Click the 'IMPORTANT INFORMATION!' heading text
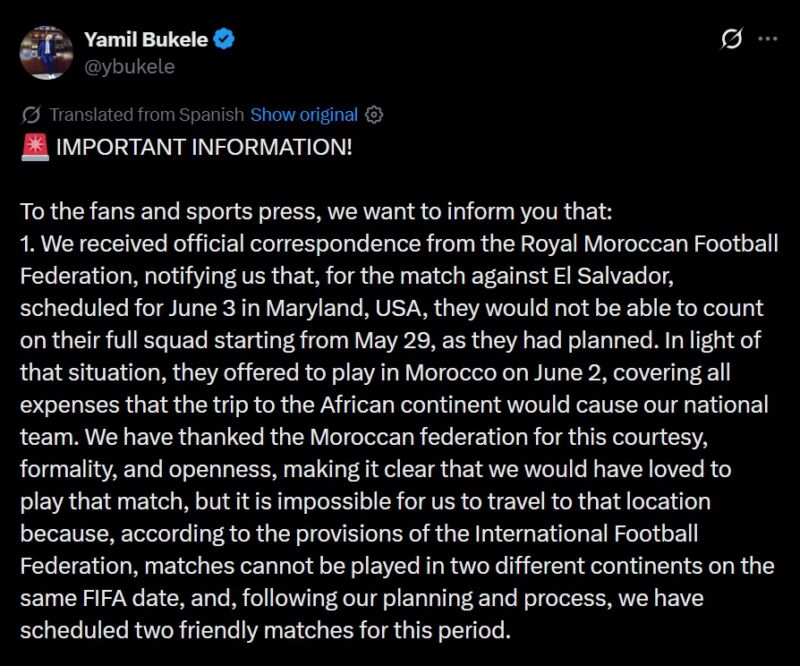 tap(204, 148)
